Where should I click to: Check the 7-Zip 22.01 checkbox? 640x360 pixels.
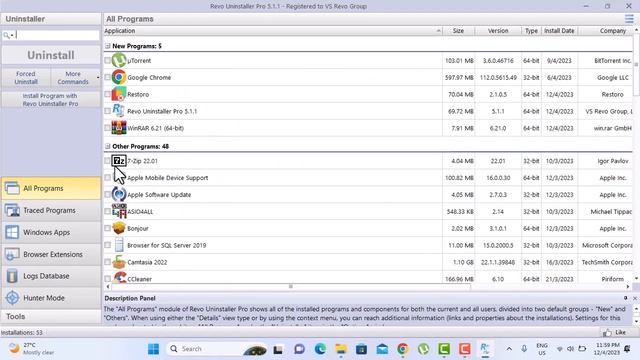(x=107, y=161)
